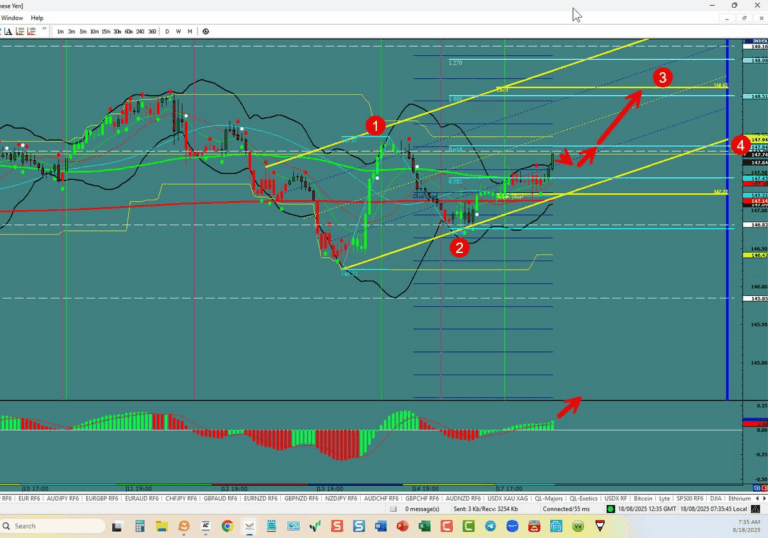Click the first chart template icon after the A tool

[20, 31]
